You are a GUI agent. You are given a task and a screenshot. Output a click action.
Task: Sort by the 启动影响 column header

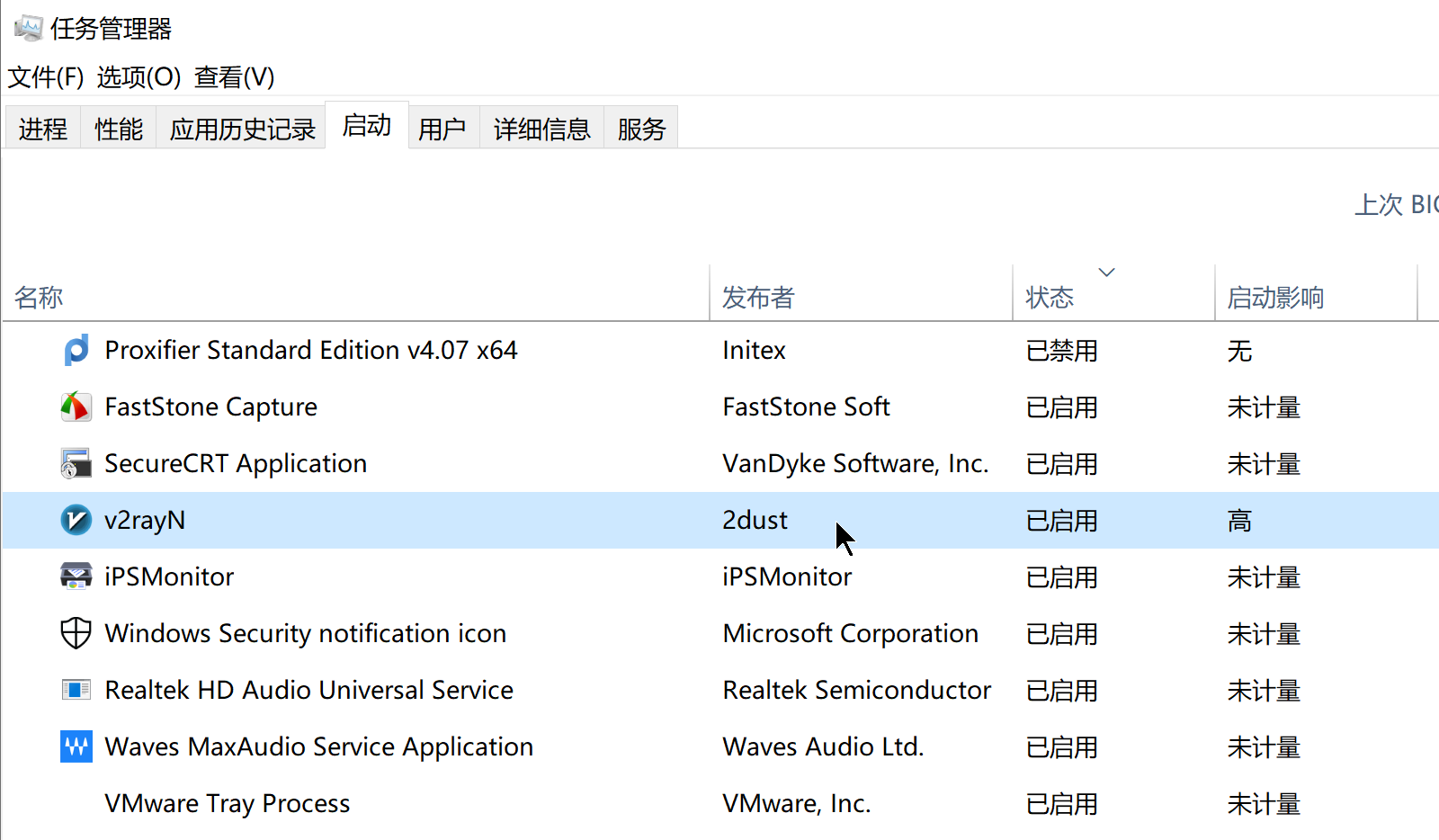pyautogui.click(x=1317, y=293)
